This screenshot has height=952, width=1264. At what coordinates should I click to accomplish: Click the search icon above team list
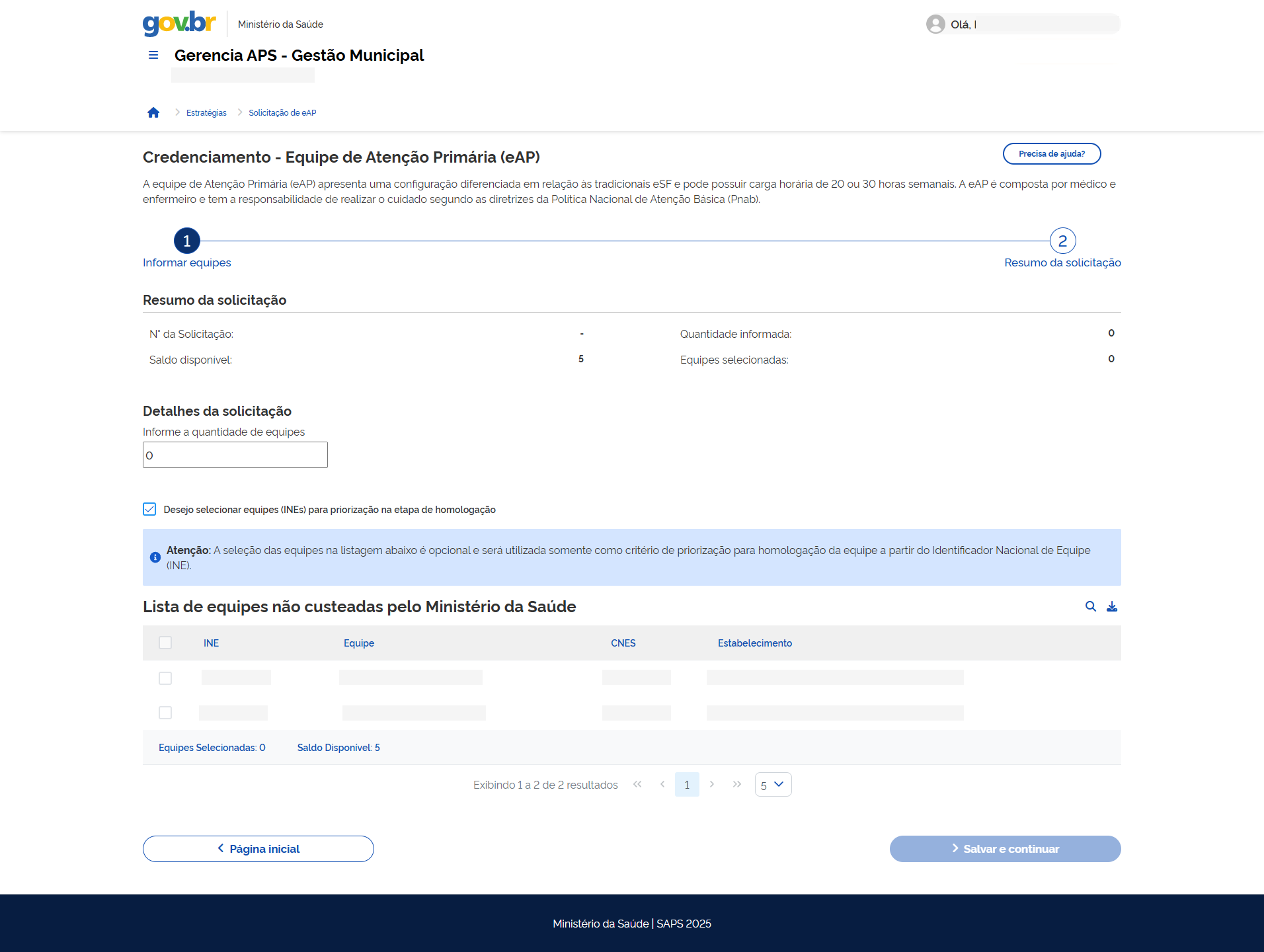coord(1091,606)
